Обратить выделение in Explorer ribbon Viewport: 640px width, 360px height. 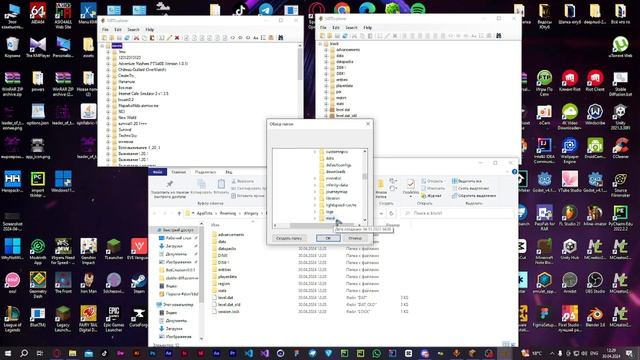(473, 196)
